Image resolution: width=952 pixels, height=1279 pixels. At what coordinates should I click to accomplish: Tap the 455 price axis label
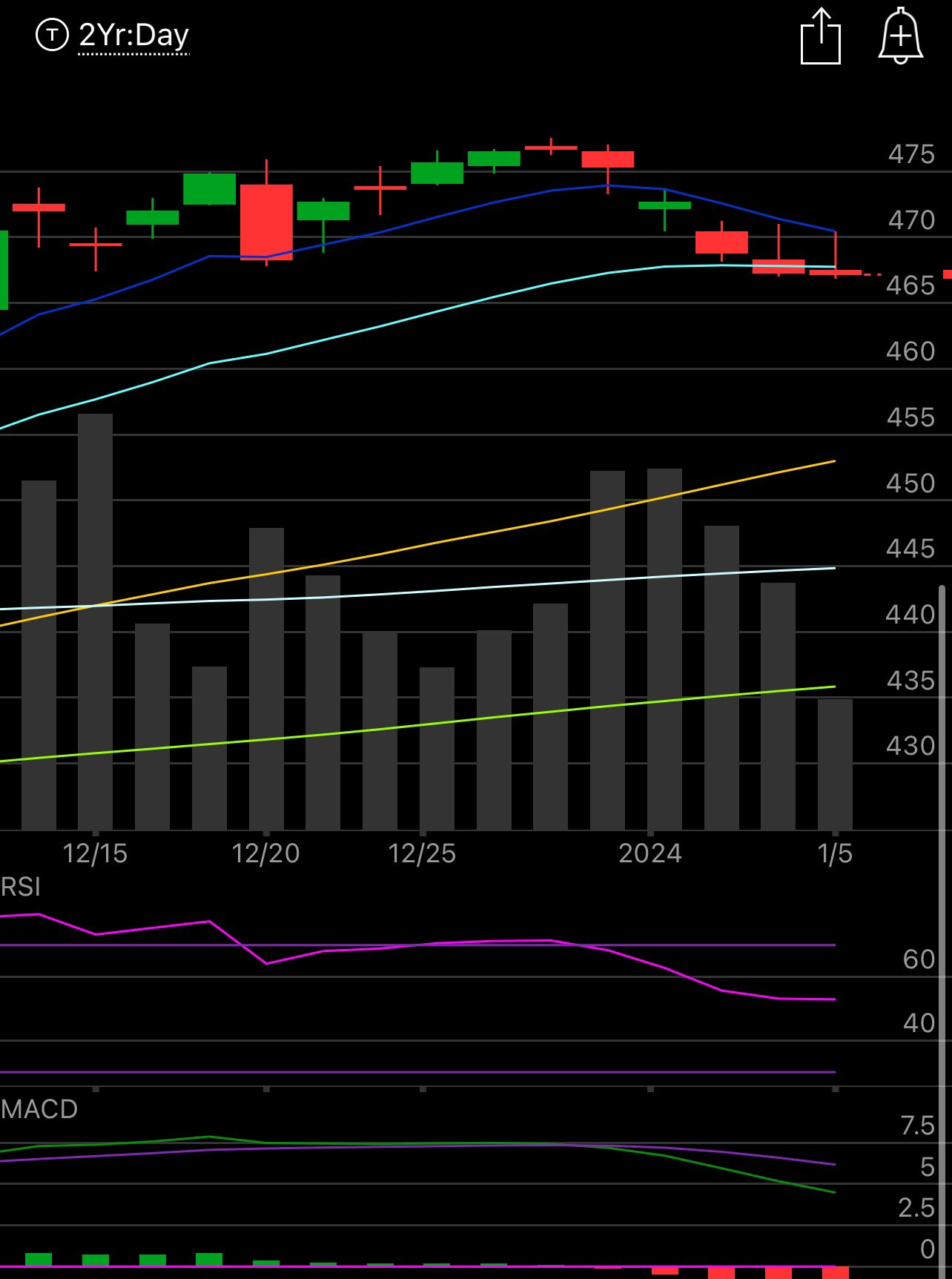(x=910, y=417)
